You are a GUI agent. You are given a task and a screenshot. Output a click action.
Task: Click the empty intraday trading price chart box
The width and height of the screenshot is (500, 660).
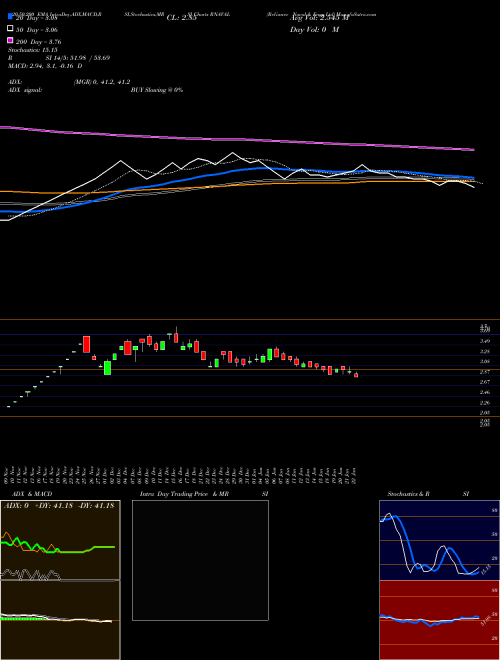point(200,560)
